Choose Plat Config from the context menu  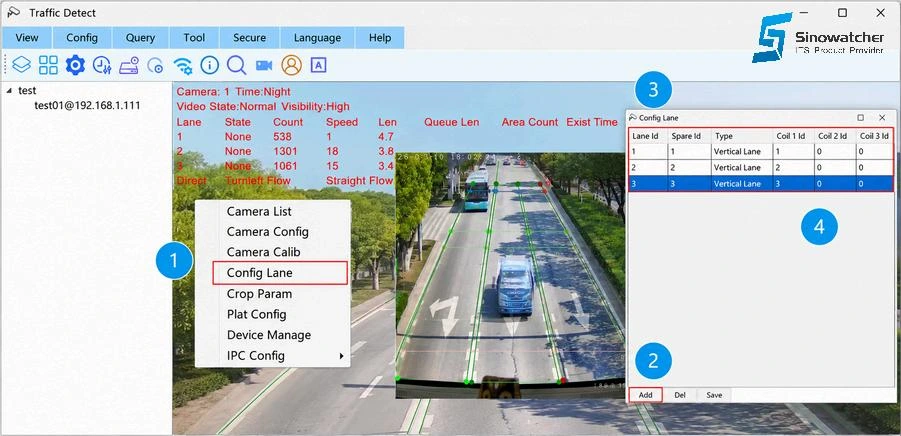pos(273,314)
